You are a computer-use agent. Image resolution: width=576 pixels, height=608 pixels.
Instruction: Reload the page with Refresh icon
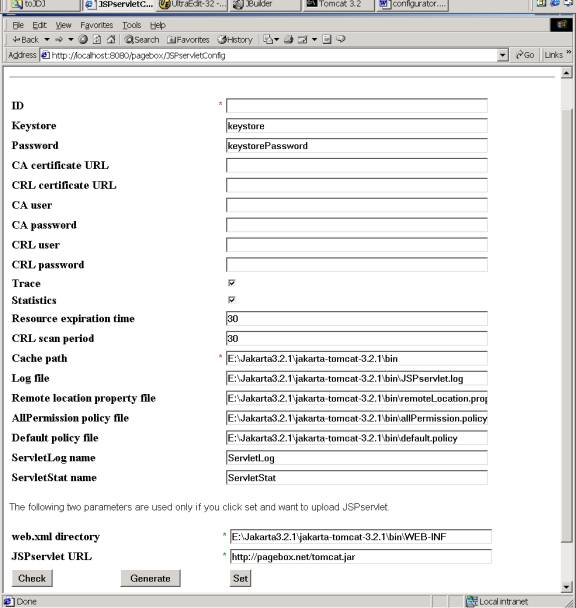(97, 40)
